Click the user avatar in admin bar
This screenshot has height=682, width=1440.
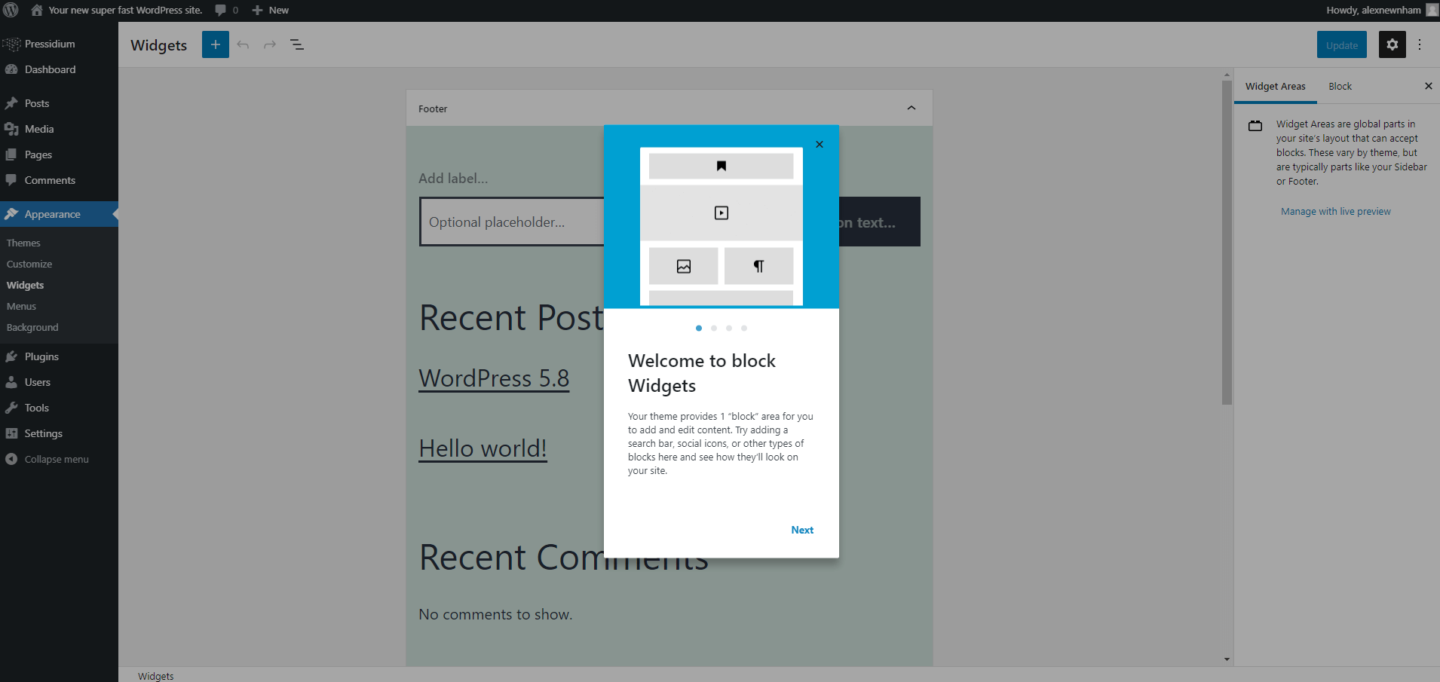(x=1431, y=10)
